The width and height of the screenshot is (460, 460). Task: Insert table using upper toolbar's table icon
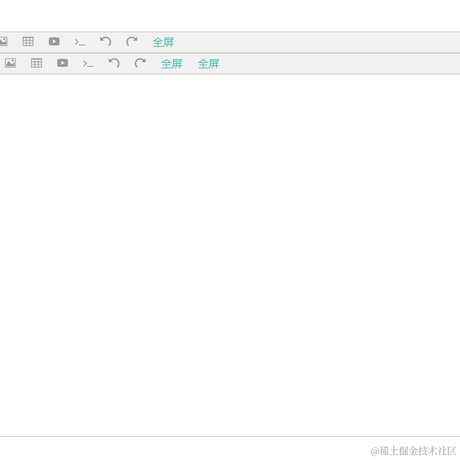coord(28,42)
